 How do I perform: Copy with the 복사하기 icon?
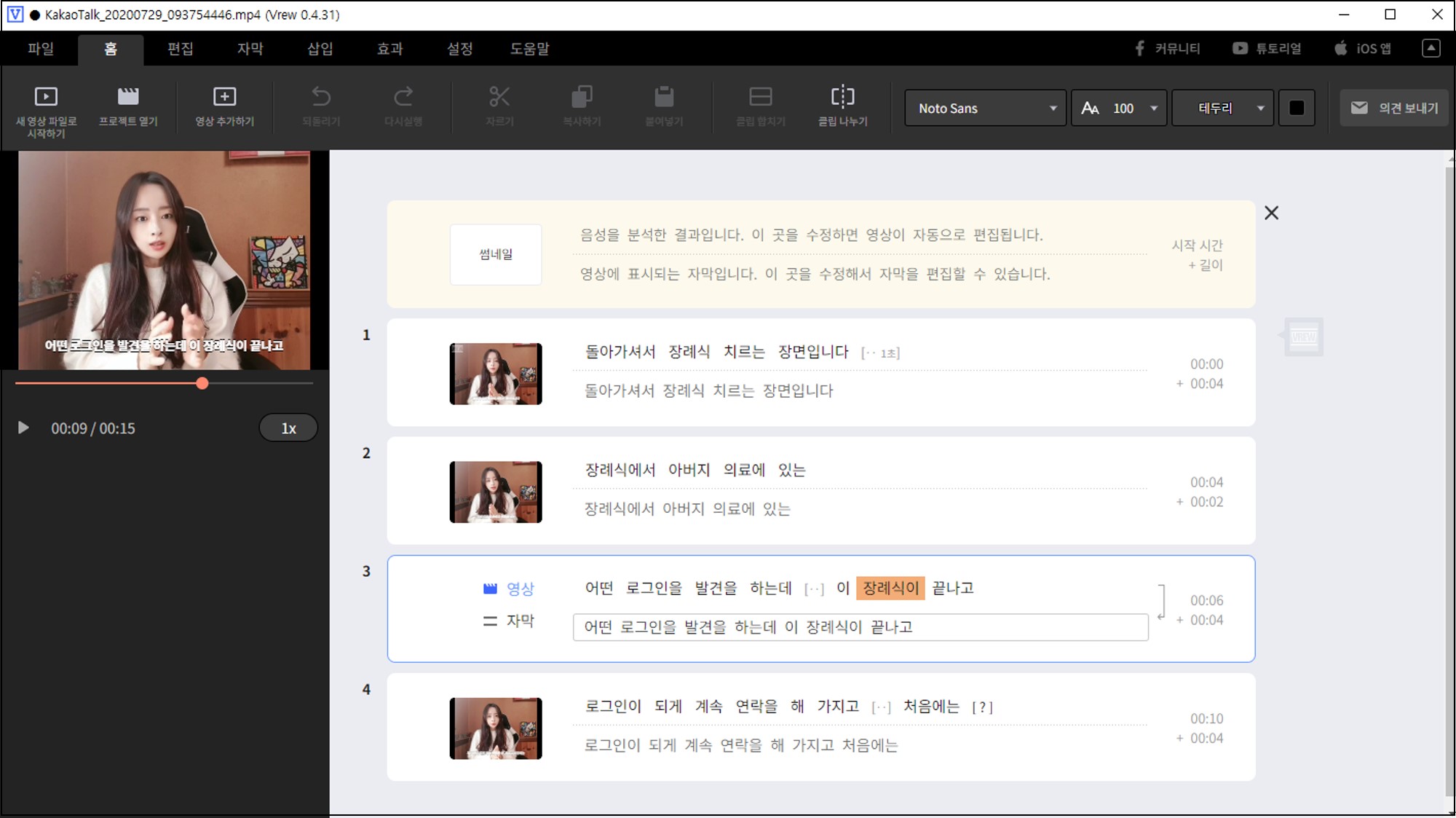[x=582, y=106]
